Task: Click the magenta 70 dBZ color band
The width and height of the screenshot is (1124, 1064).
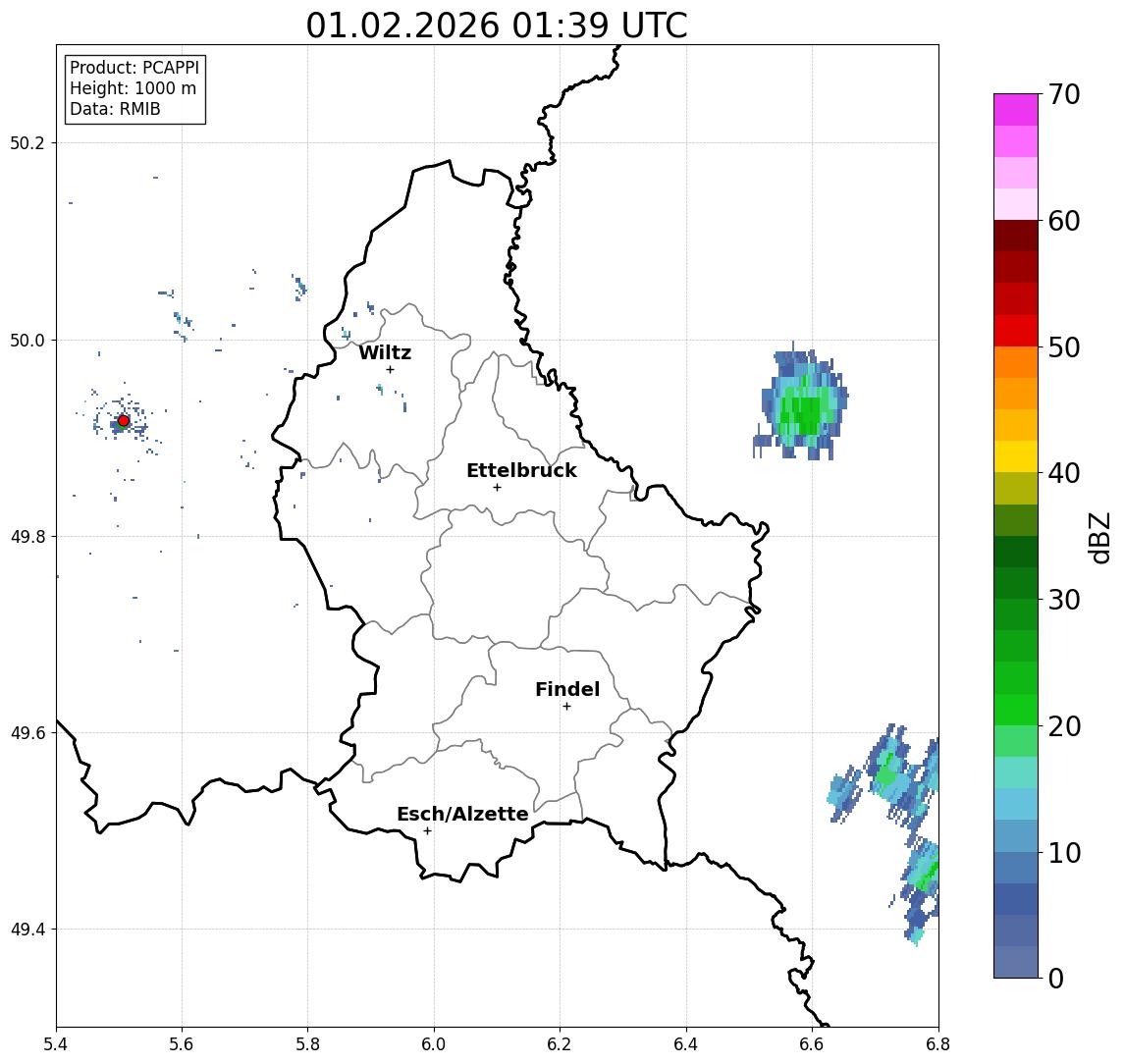Action: 1016,110
